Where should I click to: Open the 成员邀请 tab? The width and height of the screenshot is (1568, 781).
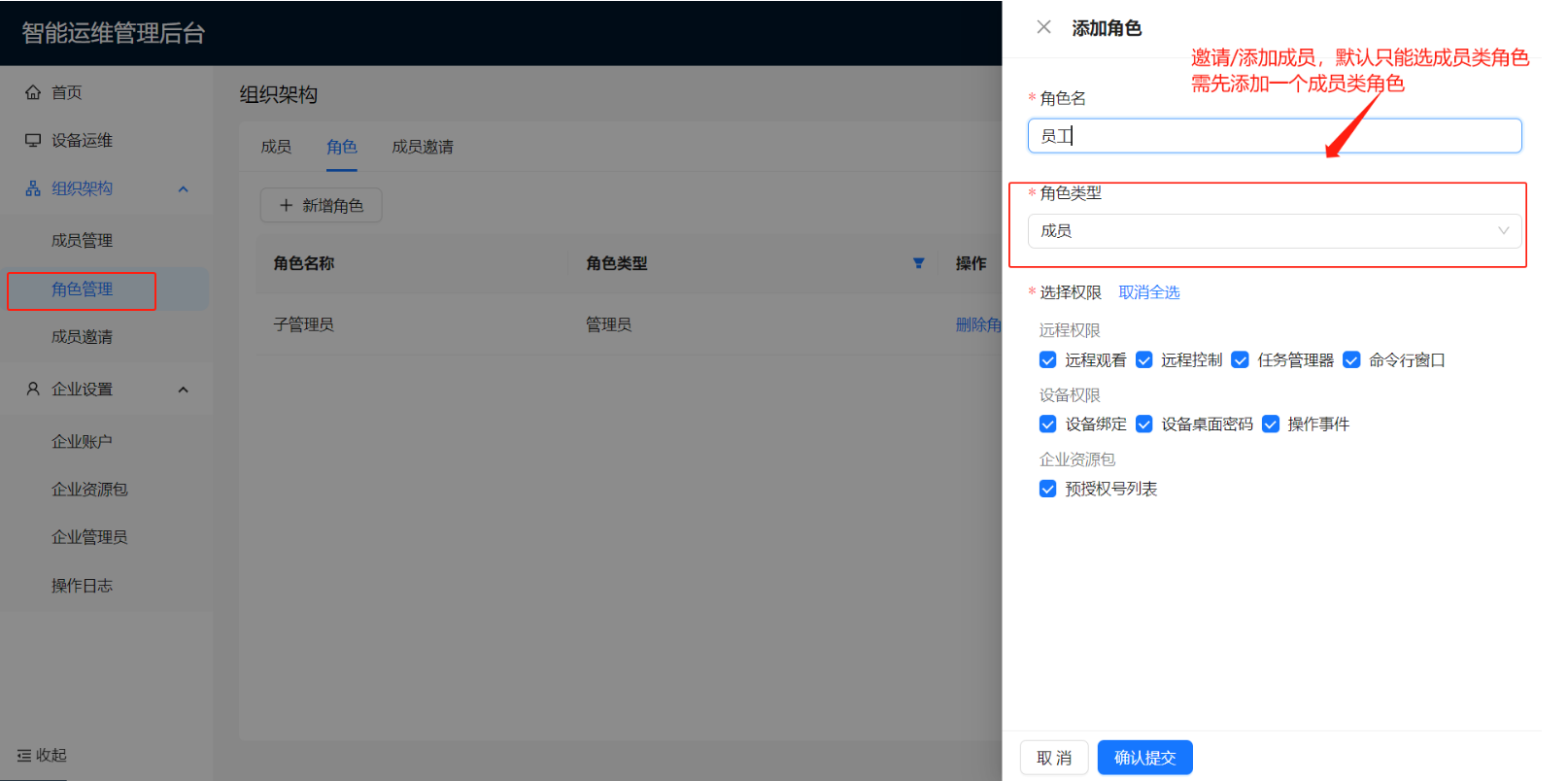(x=423, y=147)
